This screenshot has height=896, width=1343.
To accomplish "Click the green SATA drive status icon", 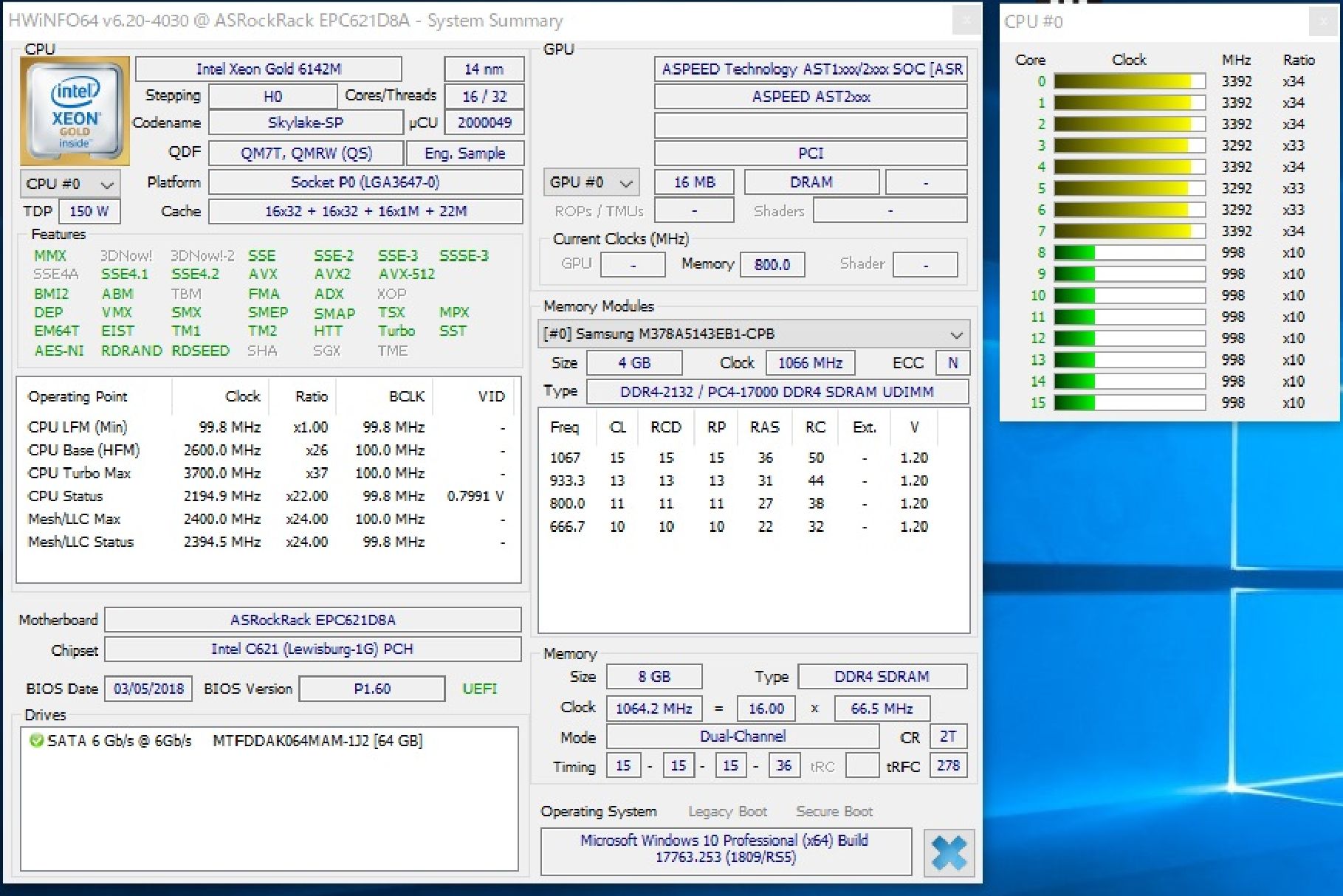I will tap(35, 740).
